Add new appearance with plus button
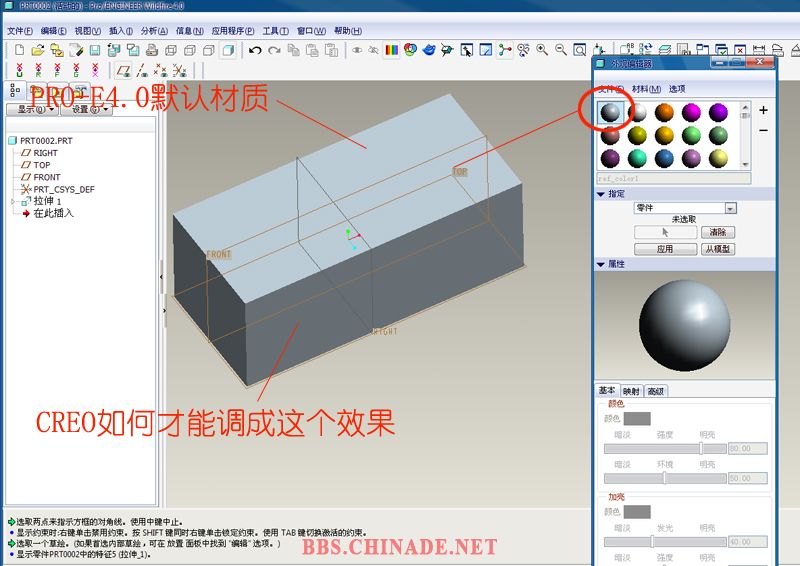The height and width of the screenshot is (566, 800). tap(763, 110)
